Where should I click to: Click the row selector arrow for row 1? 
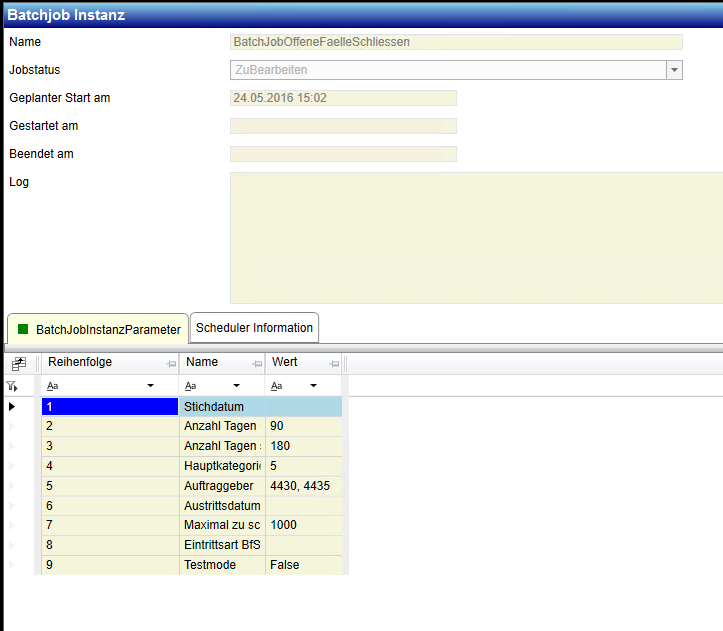pos(12,407)
